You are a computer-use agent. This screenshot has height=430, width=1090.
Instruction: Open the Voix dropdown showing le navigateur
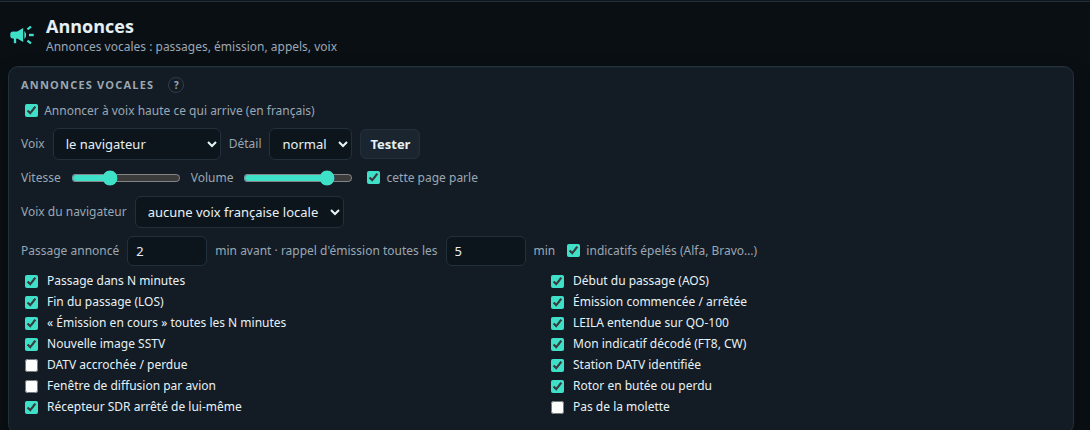tap(137, 144)
